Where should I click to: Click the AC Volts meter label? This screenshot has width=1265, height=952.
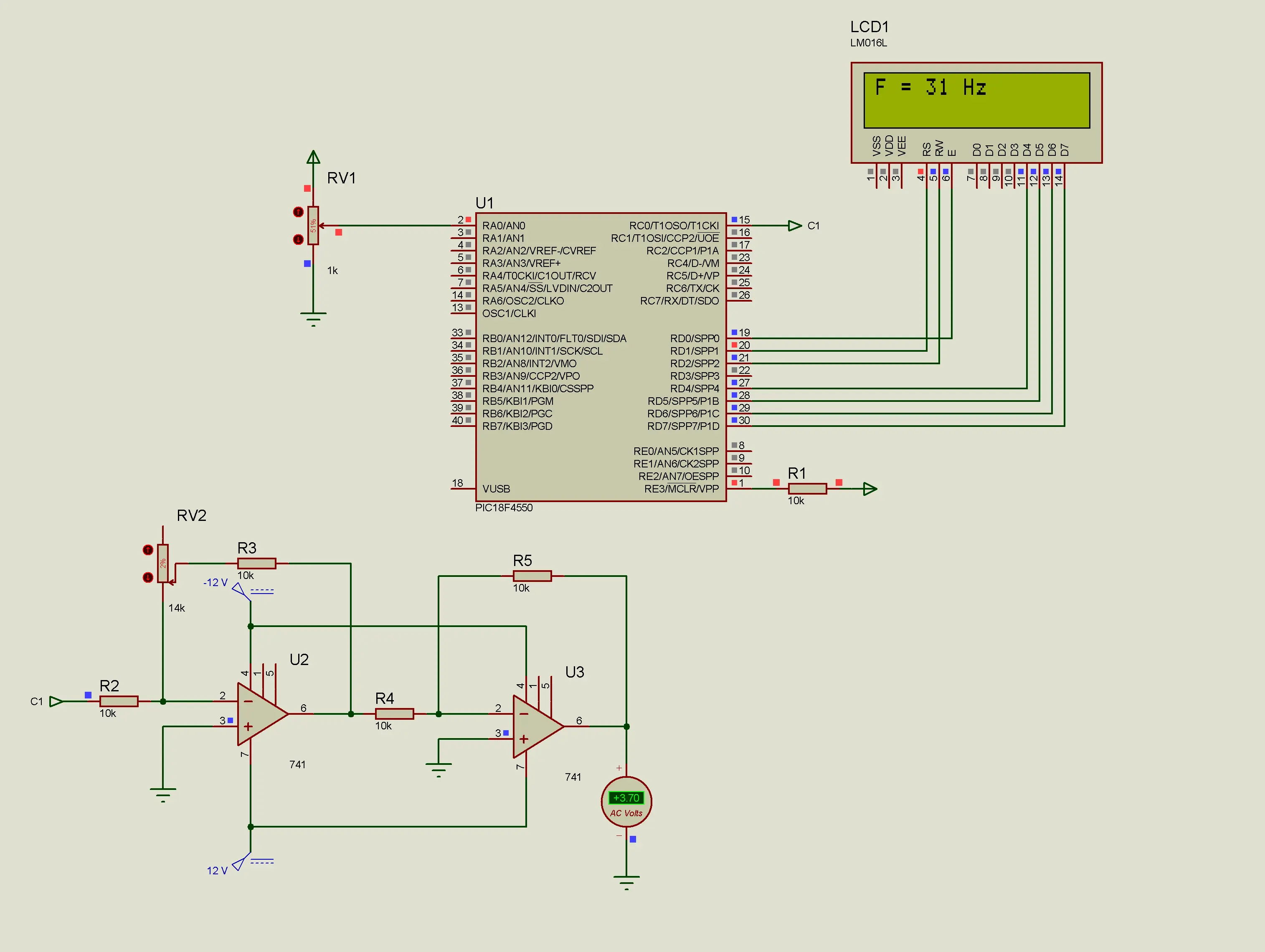click(626, 813)
